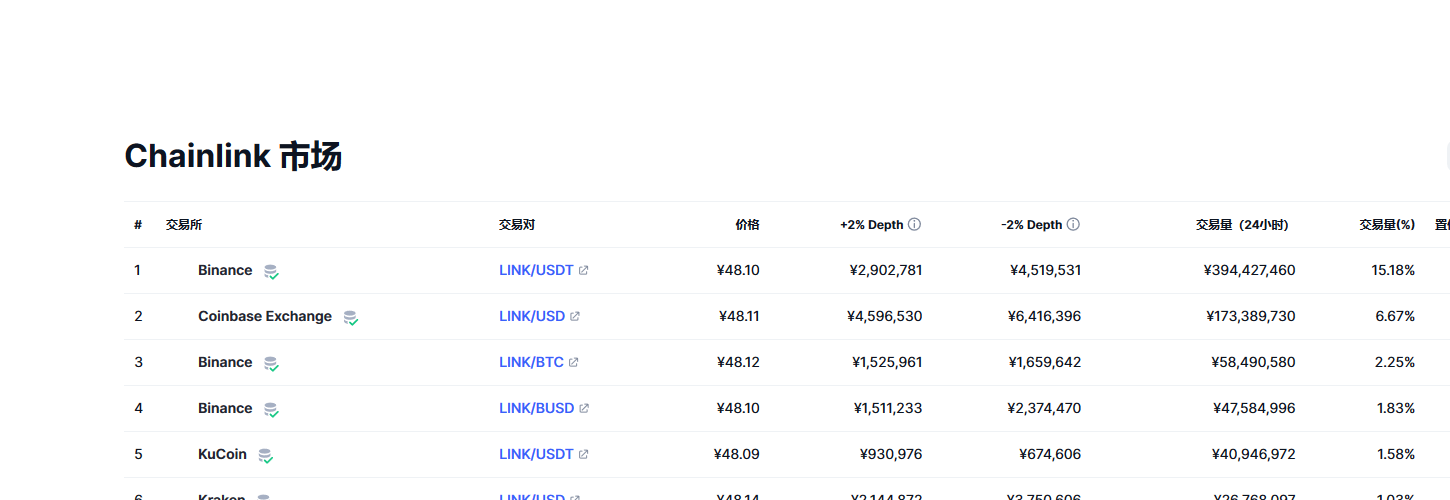The width and height of the screenshot is (1450, 500).
Task: Click the -2% Depth info icon
Action: coord(1073,225)
